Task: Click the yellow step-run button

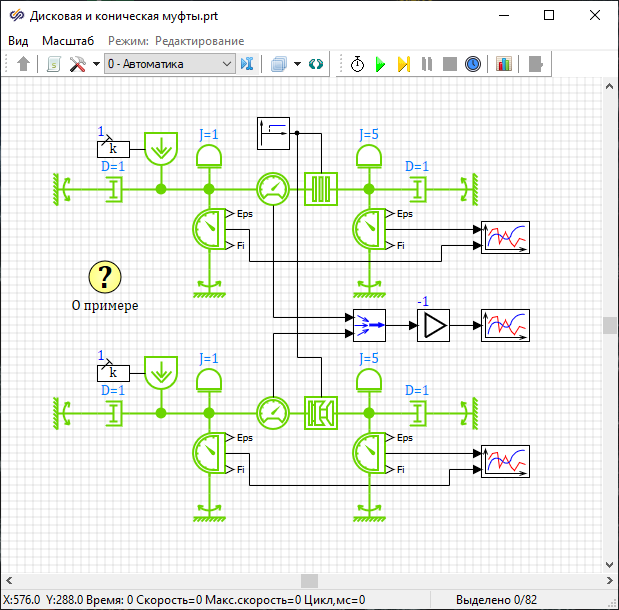Action: click(x=403, y=64)
